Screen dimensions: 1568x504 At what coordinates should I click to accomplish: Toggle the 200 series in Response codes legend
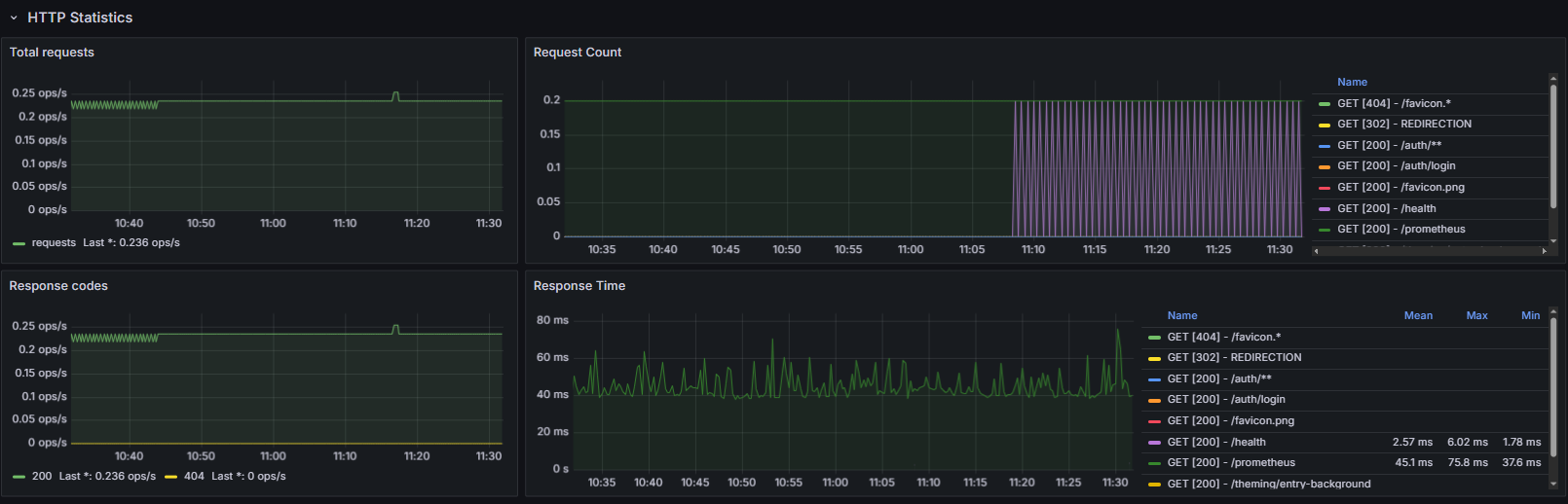click(42, 477)
